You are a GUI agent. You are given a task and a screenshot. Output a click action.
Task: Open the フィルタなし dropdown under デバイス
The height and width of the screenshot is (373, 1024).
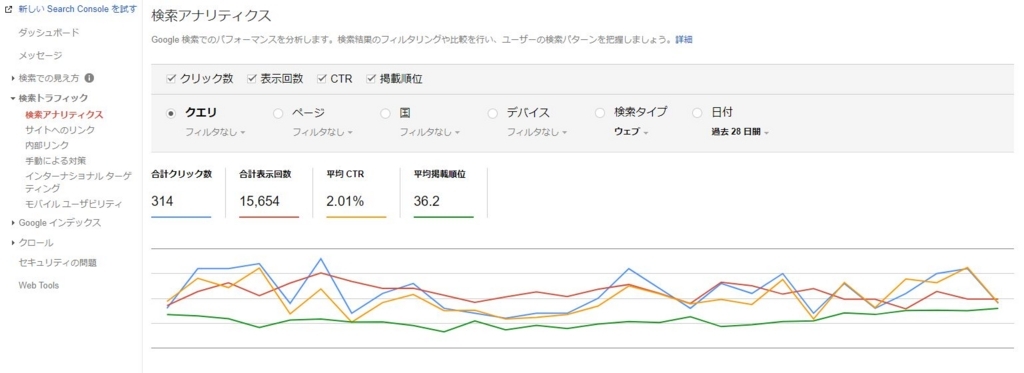[x=537, y=132]
